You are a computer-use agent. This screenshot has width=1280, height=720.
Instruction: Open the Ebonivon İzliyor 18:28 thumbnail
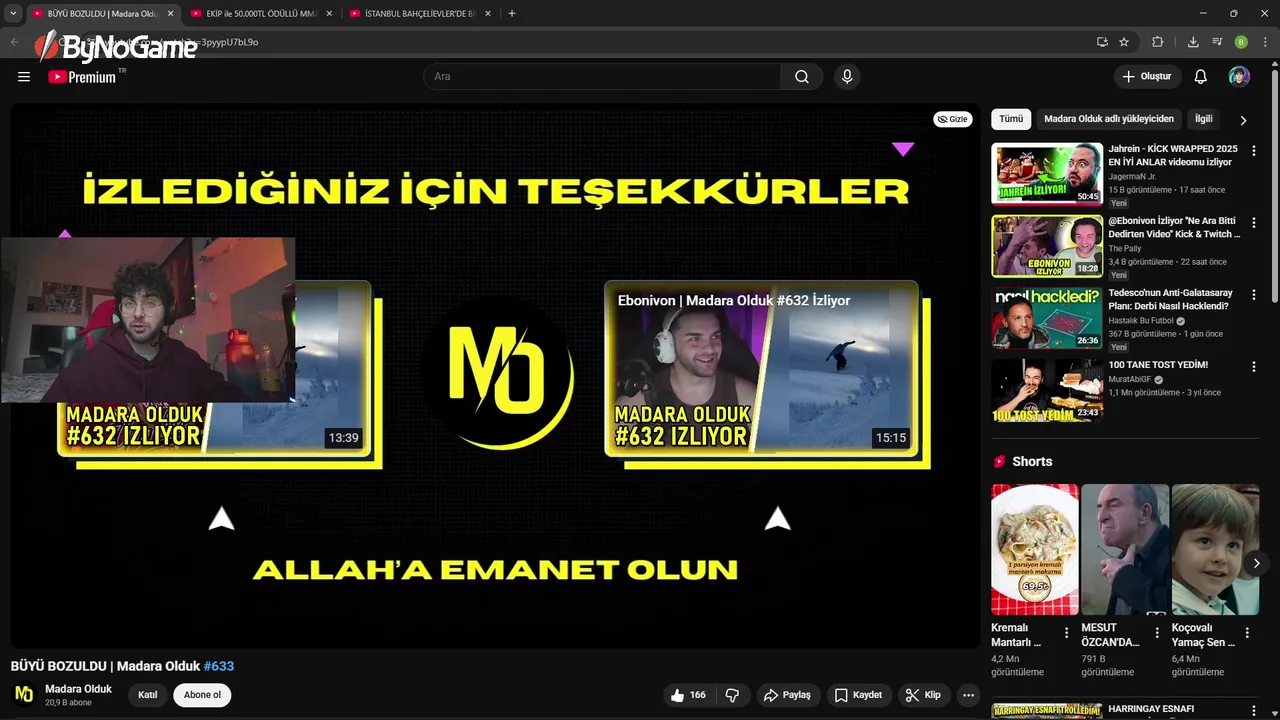pos(1047,246)
